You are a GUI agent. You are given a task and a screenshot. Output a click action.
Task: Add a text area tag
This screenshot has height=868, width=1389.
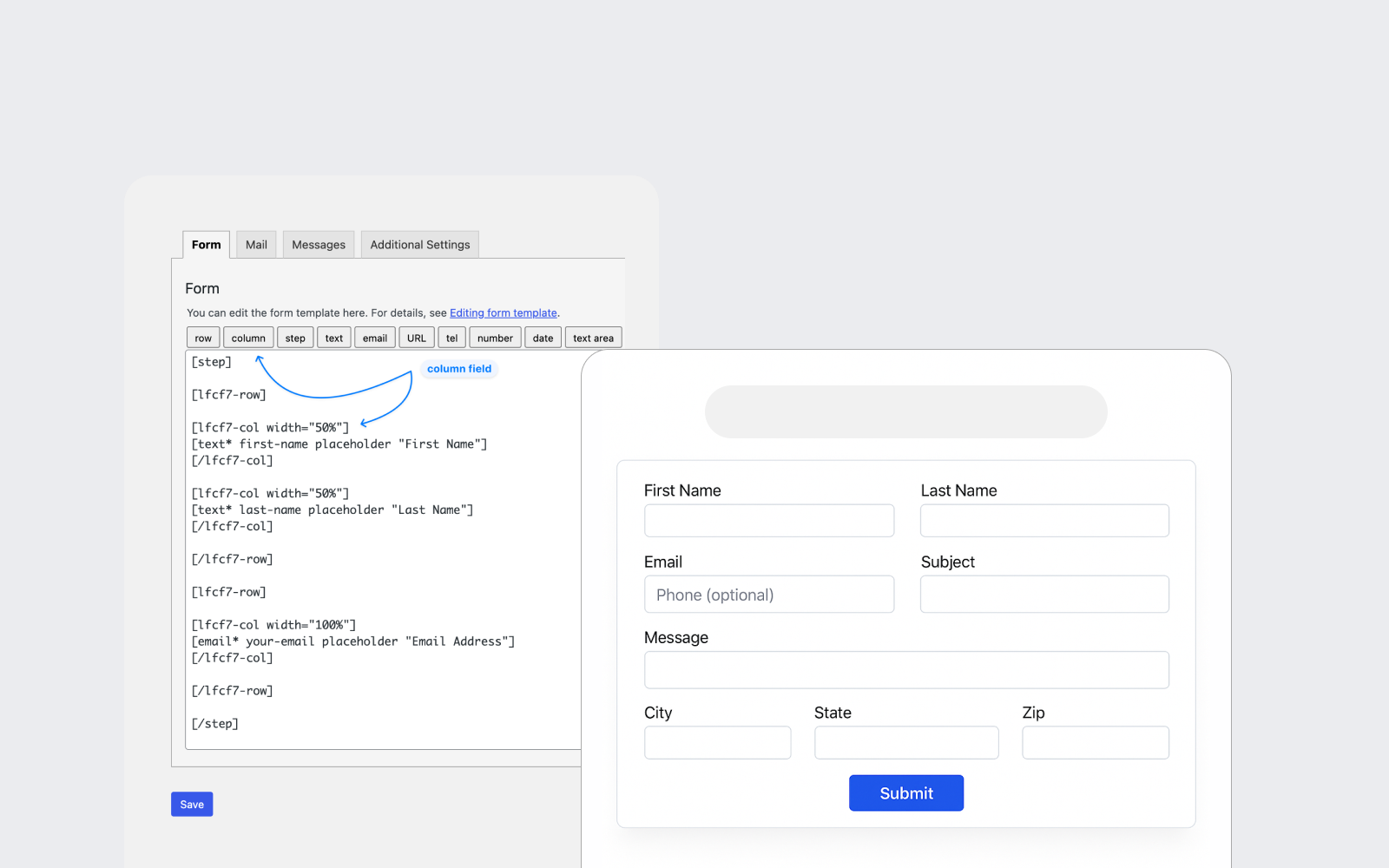pos(593,338)
